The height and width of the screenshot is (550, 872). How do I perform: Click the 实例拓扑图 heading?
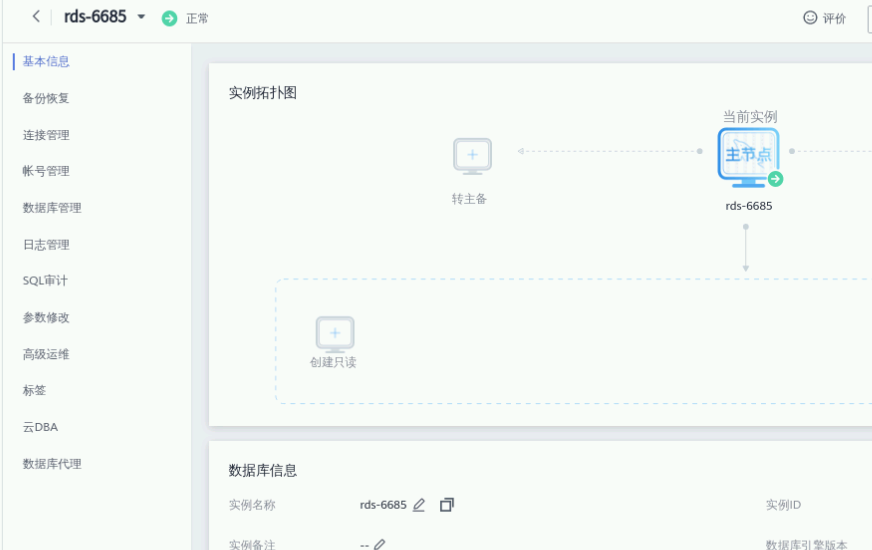[x=262, y=93]
